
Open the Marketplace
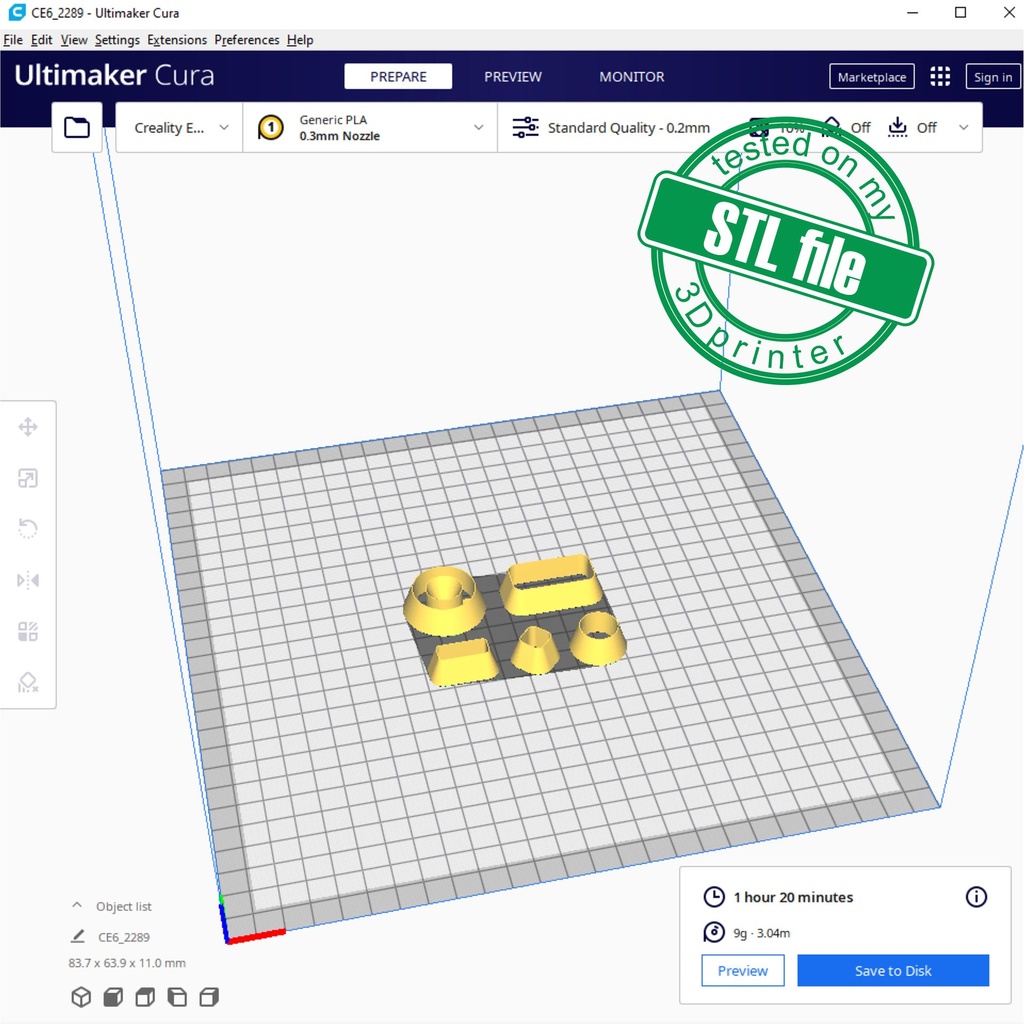872,77
